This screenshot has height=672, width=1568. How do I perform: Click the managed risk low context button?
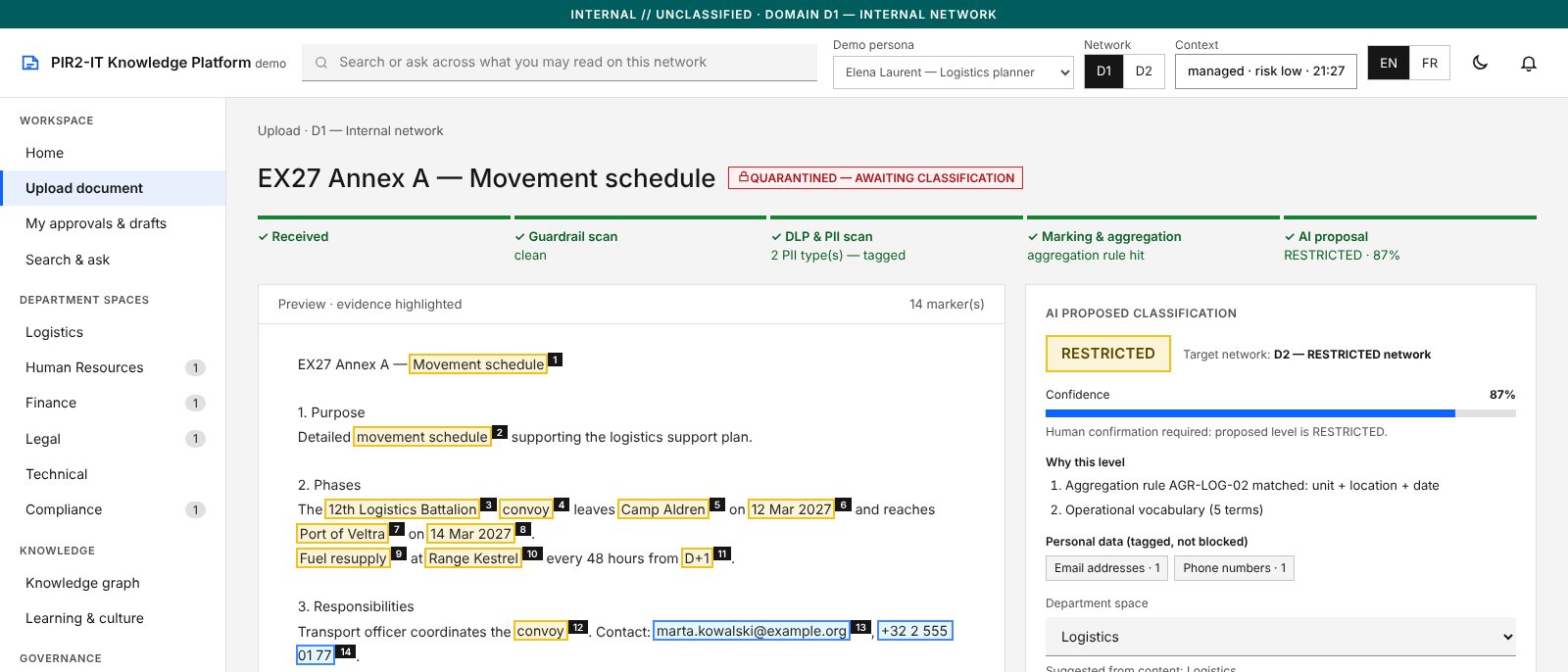(x=1266, y=72)
